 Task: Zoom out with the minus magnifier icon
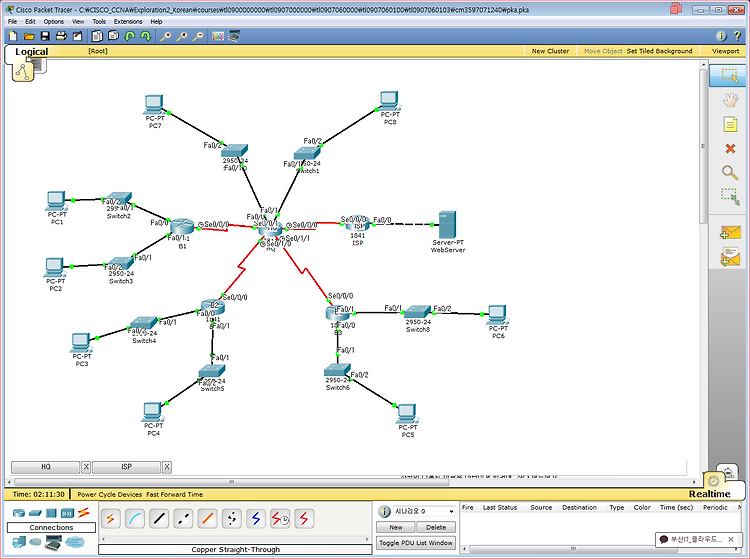tap(198, 36)
